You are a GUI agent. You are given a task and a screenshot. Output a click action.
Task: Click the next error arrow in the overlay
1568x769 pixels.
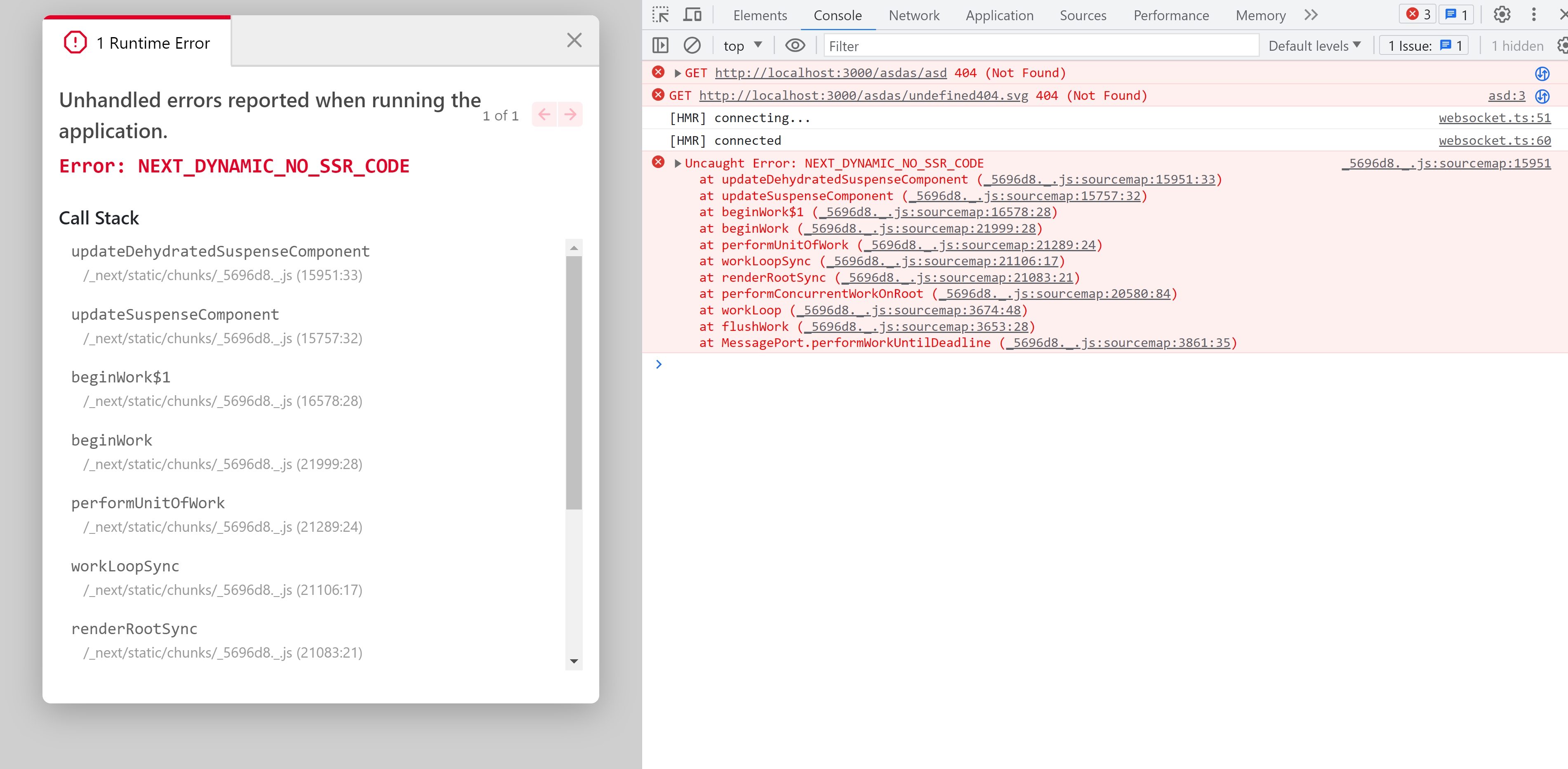pos(570,114)
